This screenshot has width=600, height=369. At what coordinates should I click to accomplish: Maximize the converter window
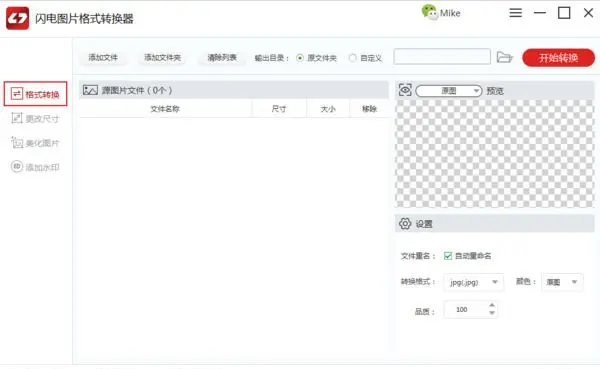coord(564,13)
